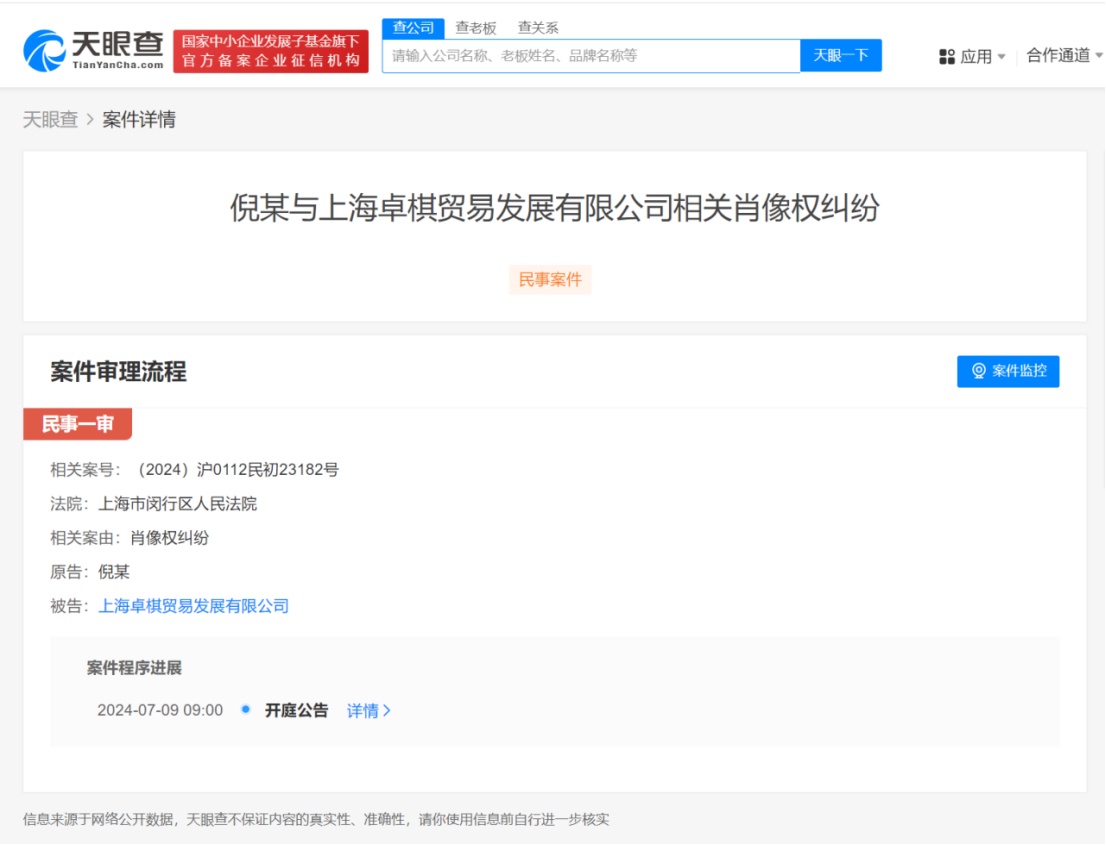Click the 案件监控 monitoring location icon
This screenshot has height=846, width=1106.
click(x=977, y=371)
